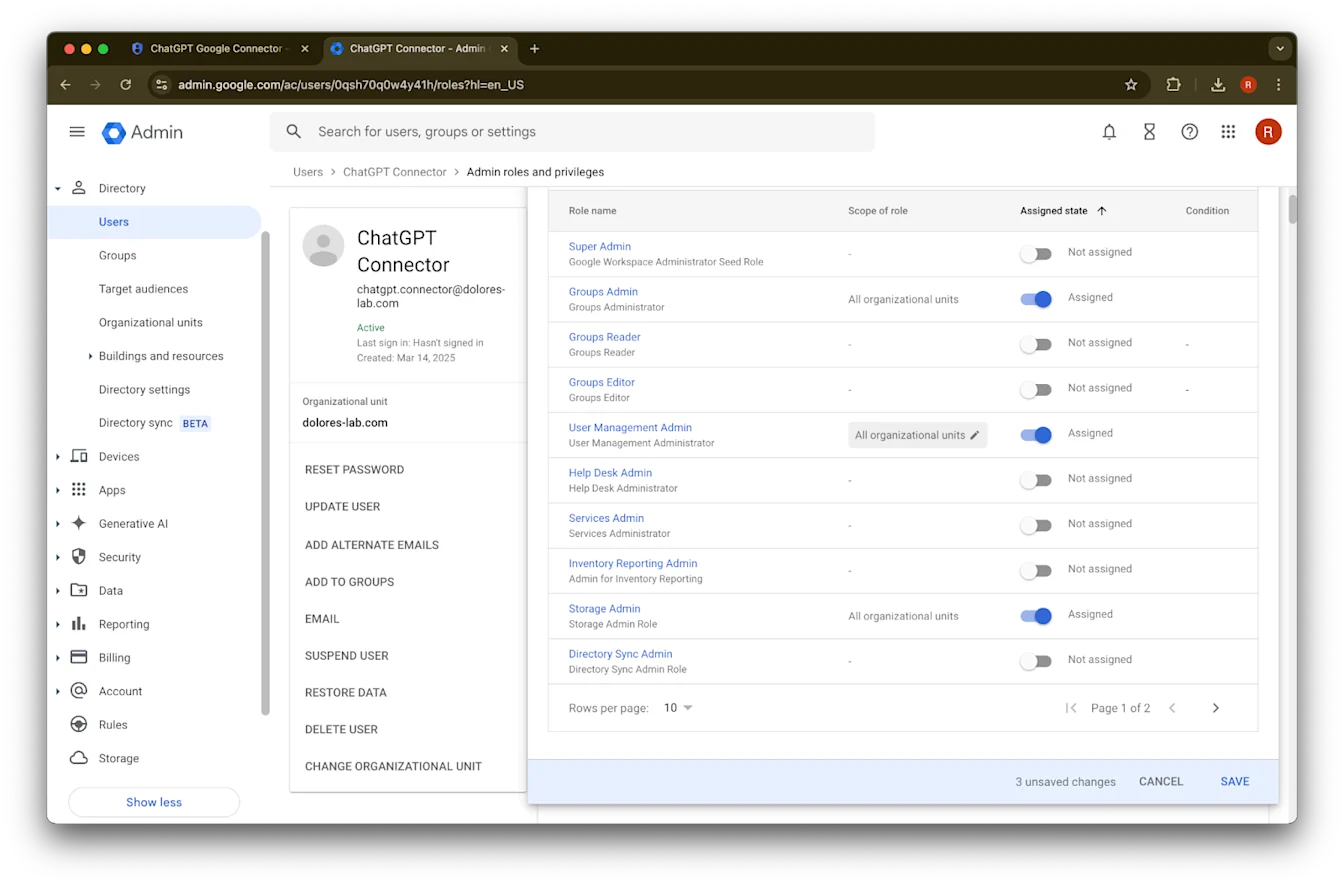
Task: Turn off User Management Admin role
Action: coord(1036,435)
